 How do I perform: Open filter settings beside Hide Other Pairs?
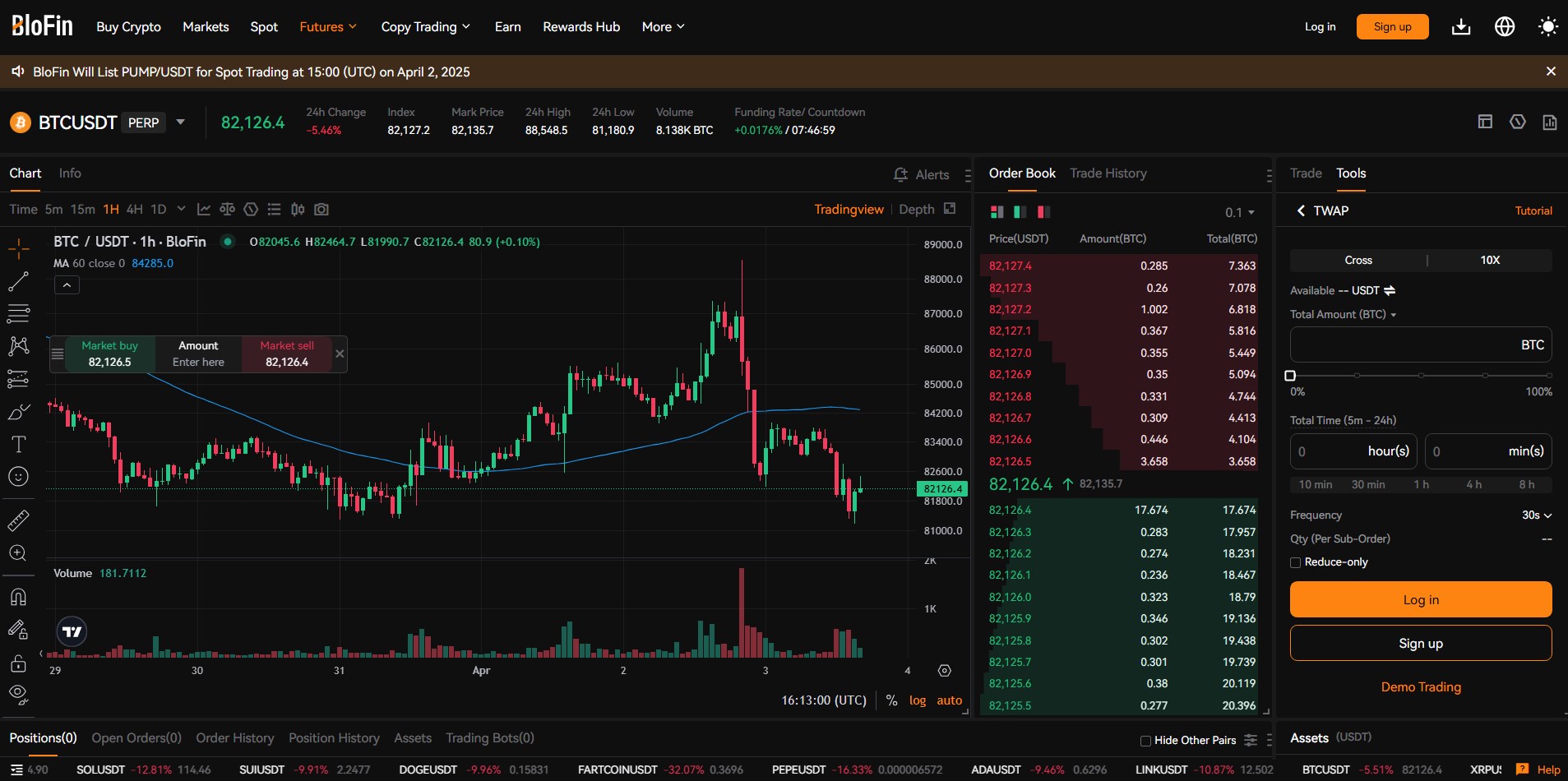pyautogui.click(x=1251, y=740)
